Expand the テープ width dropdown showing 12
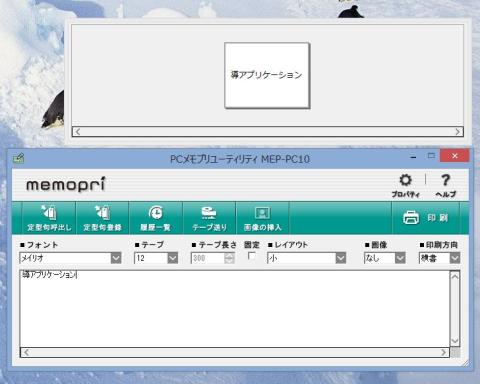Image resolution: width=480 pixels, height=384 pixels. [173, 258]
